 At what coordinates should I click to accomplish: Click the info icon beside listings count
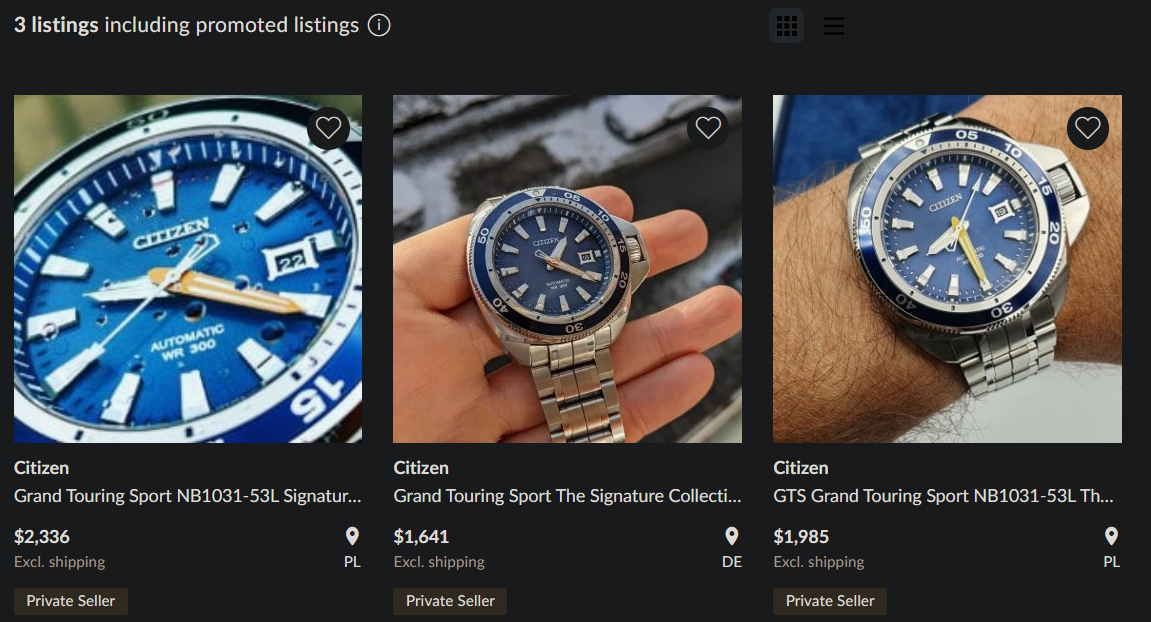point(379,26)
